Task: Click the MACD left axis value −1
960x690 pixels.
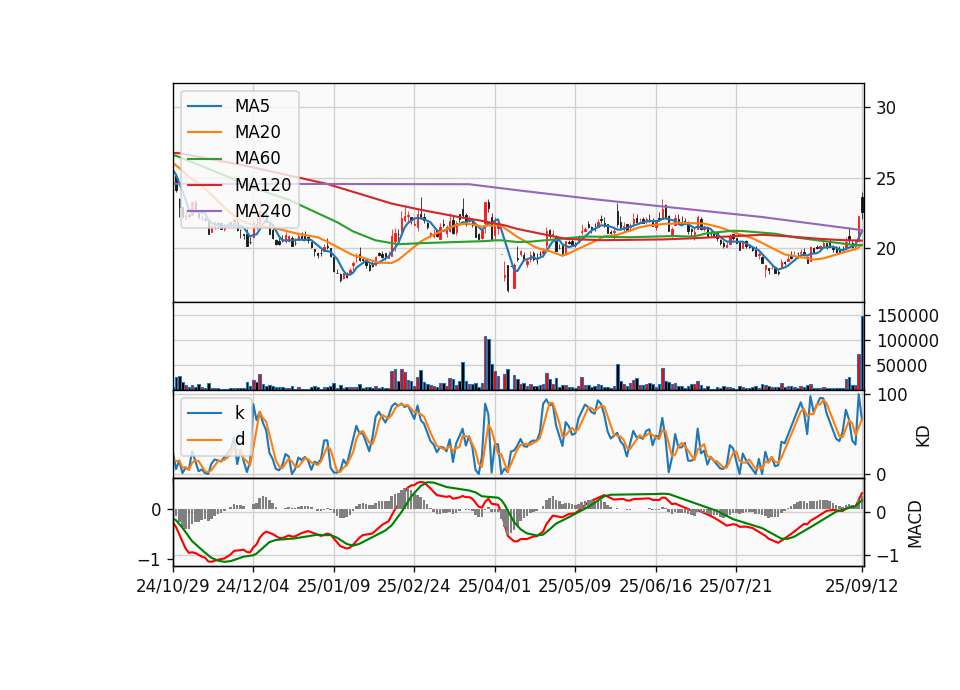Action: 150,560
